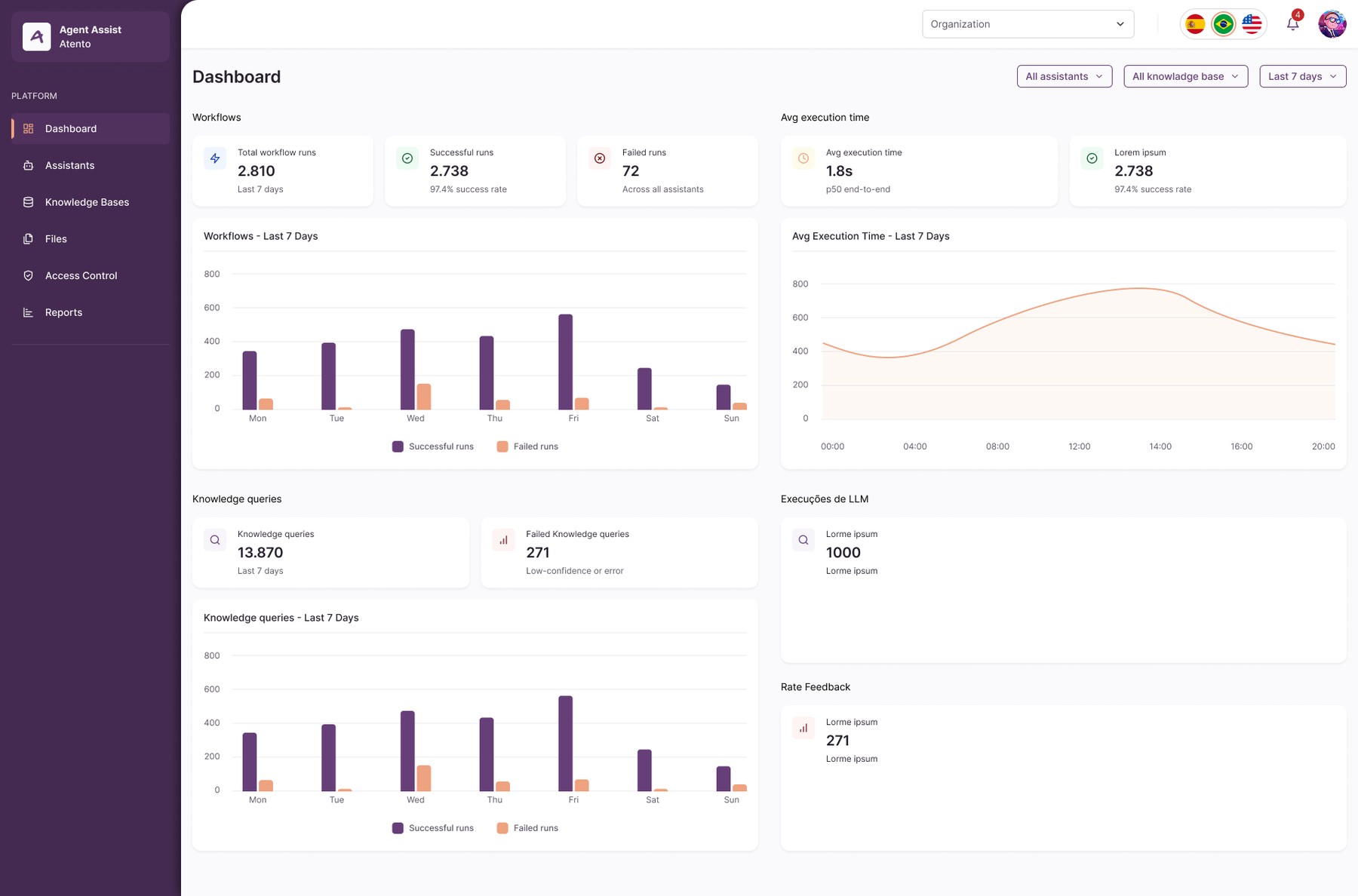This screenshot has width=1358, height=896.
Task: Click the p50 end-to-end label
Action: [x=858, y=189]
